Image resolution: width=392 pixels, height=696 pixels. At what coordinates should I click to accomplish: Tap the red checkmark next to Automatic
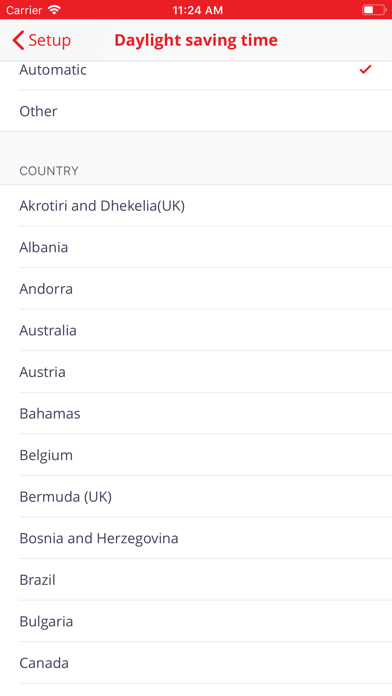coord(365,69)
